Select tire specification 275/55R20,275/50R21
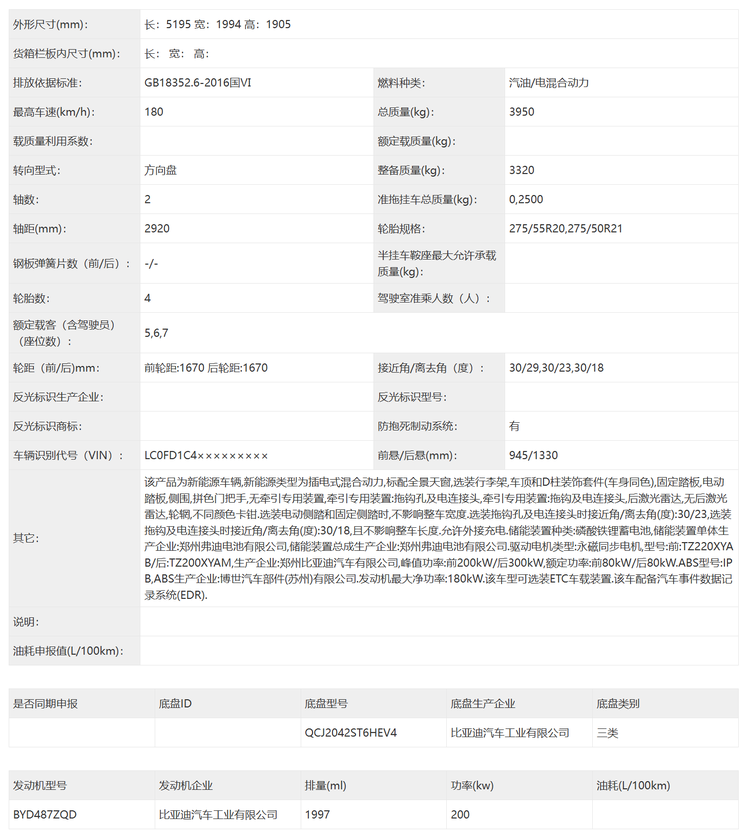 [566, 229]
